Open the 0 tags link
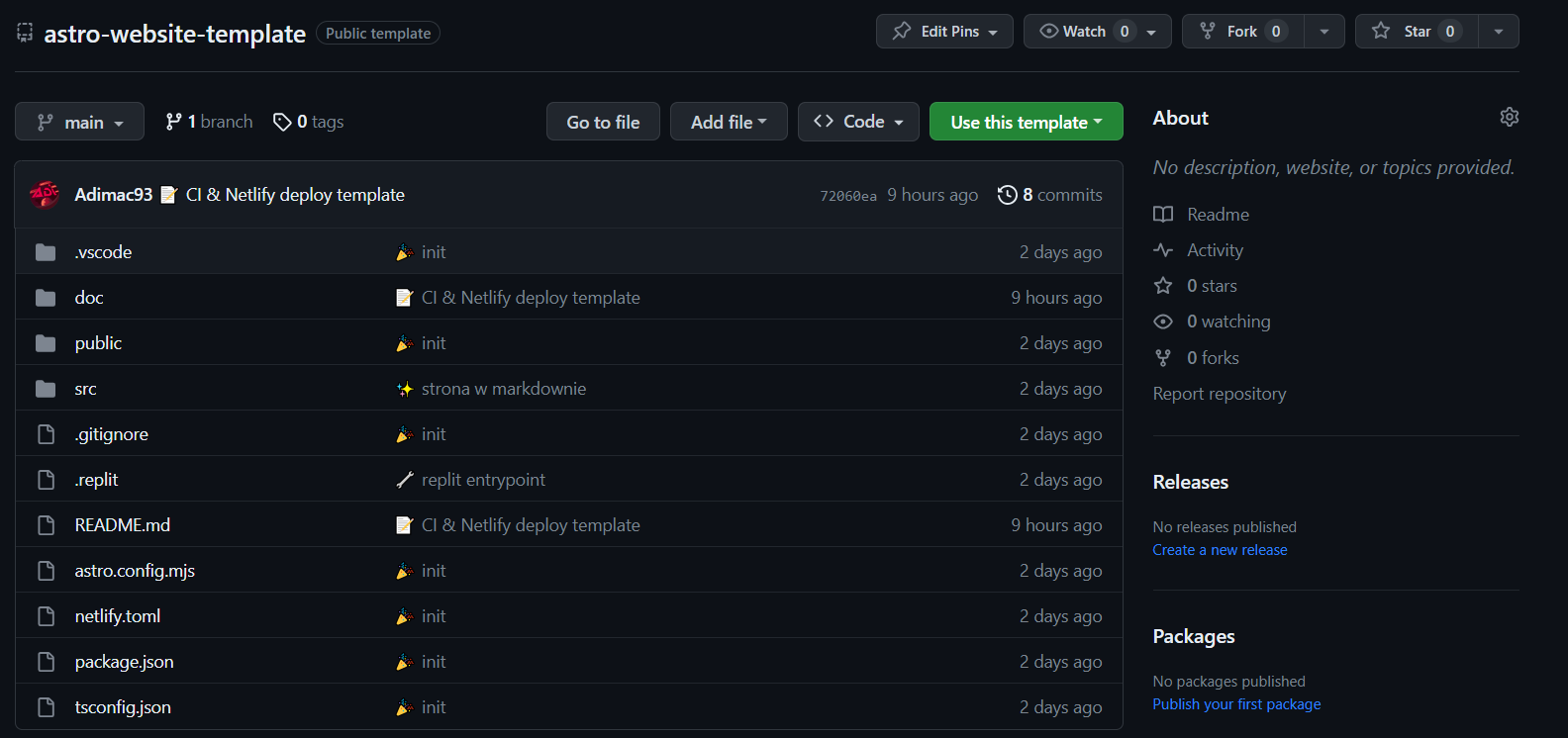Image resolution: width=1568 pixels, height=738 pixels. pos(309,122)
